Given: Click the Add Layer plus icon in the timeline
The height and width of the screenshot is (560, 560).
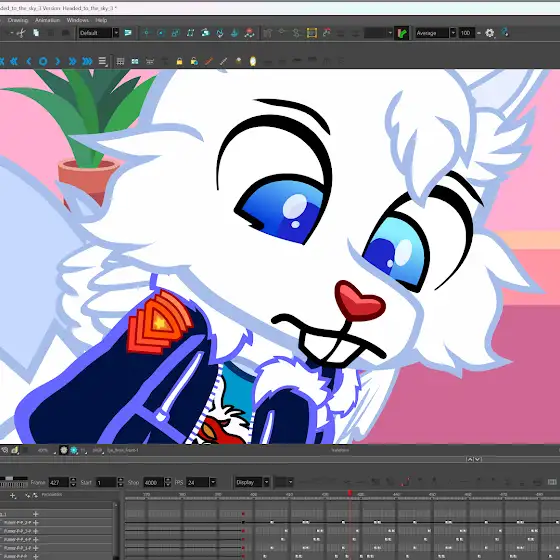Looking at the screenshot, I should (x=13, y=495).
